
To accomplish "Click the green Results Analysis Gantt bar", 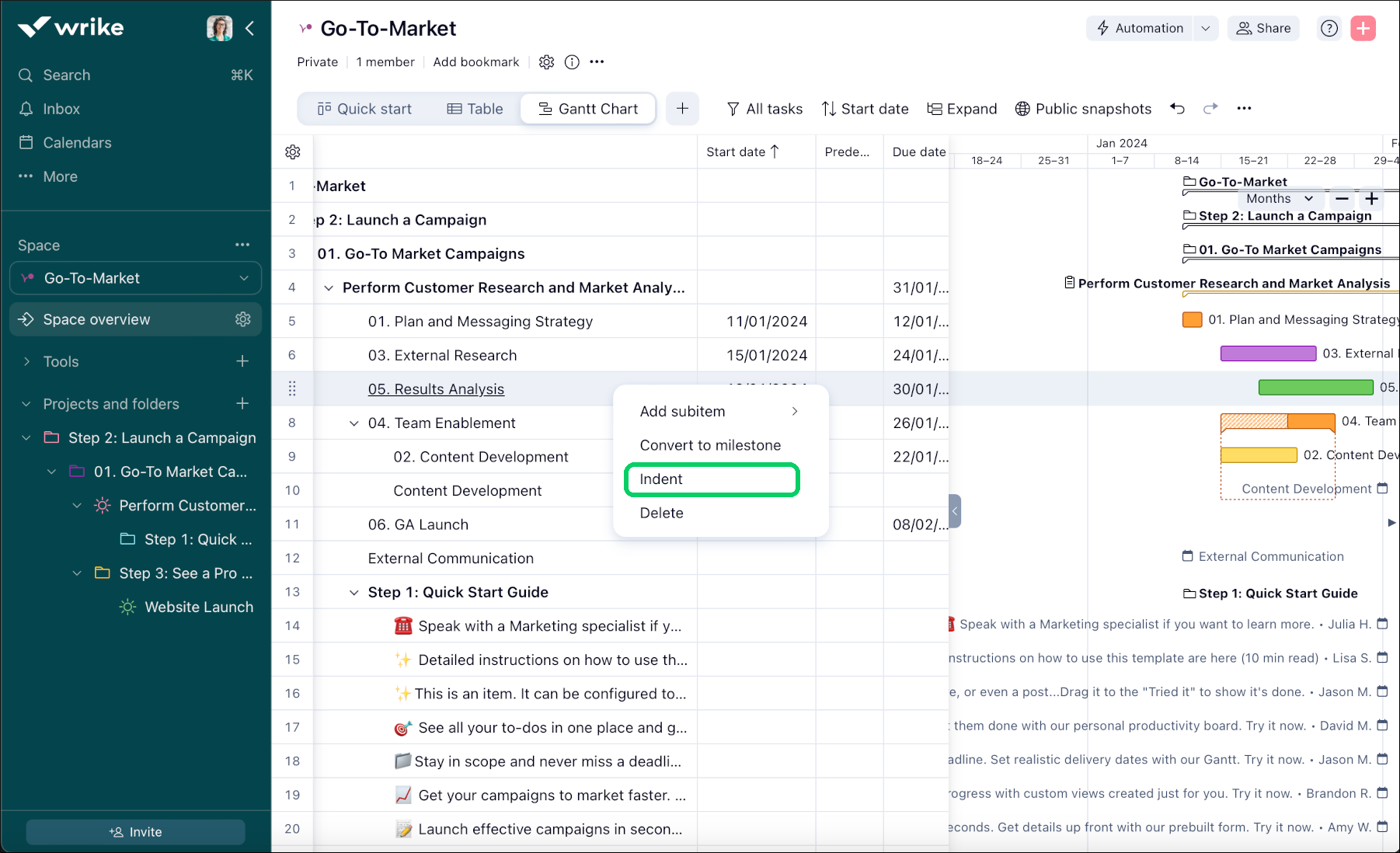I will click(x=1315, y=388).
